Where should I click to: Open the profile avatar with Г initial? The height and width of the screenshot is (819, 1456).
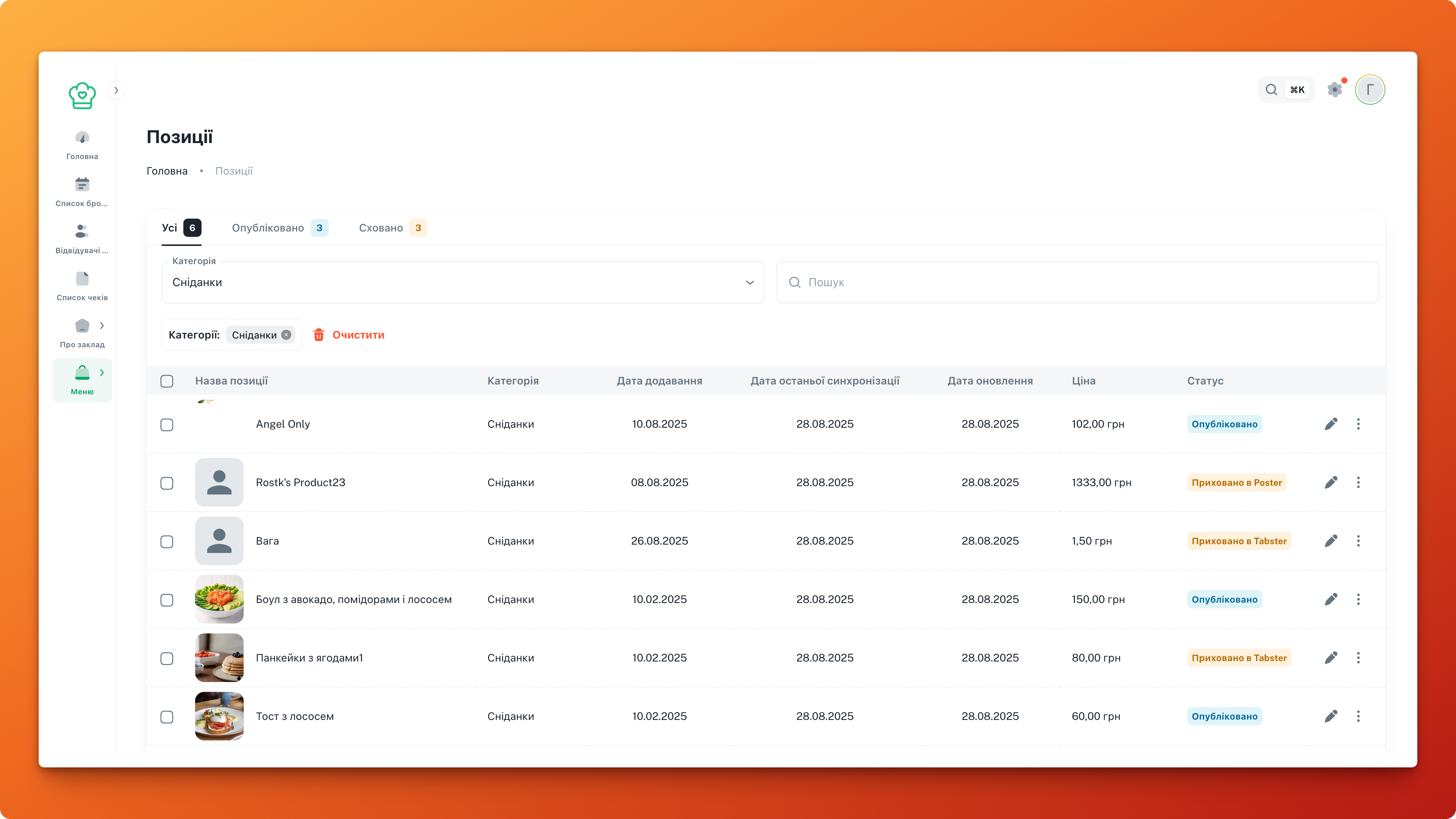coord(1370,89)
